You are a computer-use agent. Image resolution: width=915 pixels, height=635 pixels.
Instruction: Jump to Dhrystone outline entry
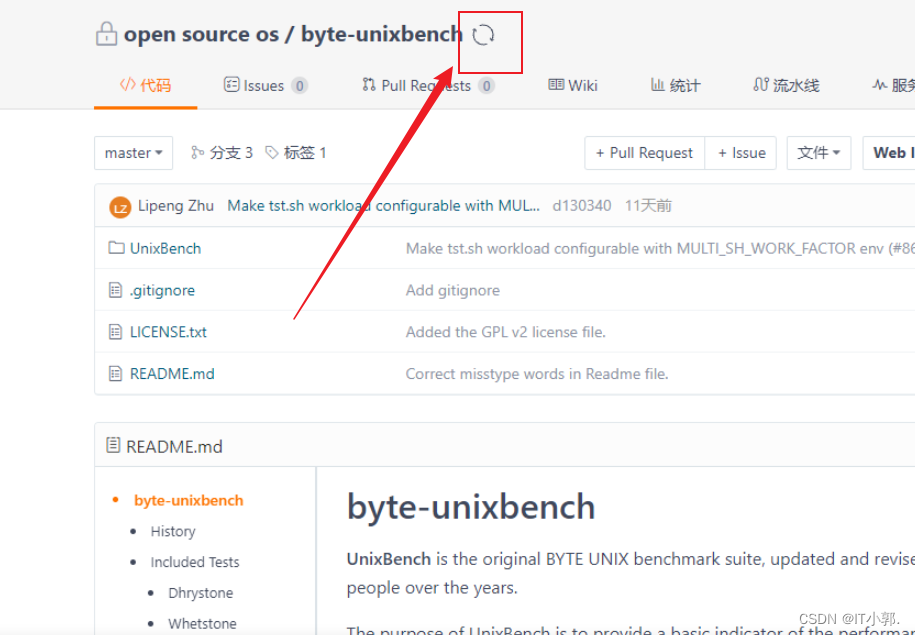point(201,593)
